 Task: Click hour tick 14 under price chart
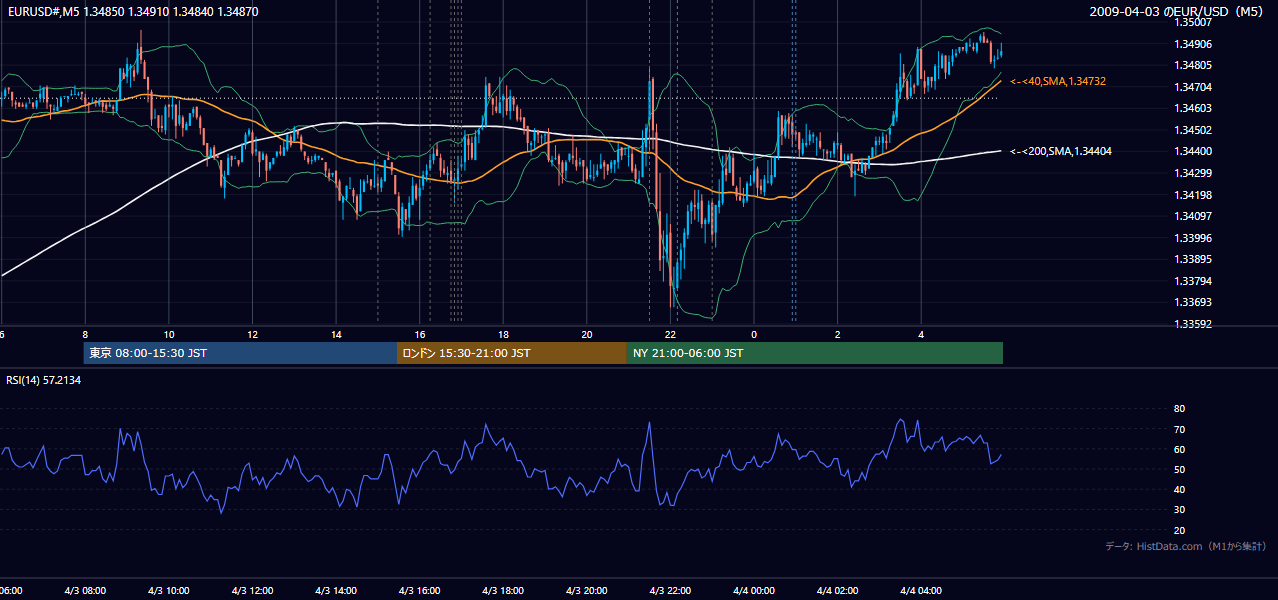pyautogui.click(x=336, y=335)
